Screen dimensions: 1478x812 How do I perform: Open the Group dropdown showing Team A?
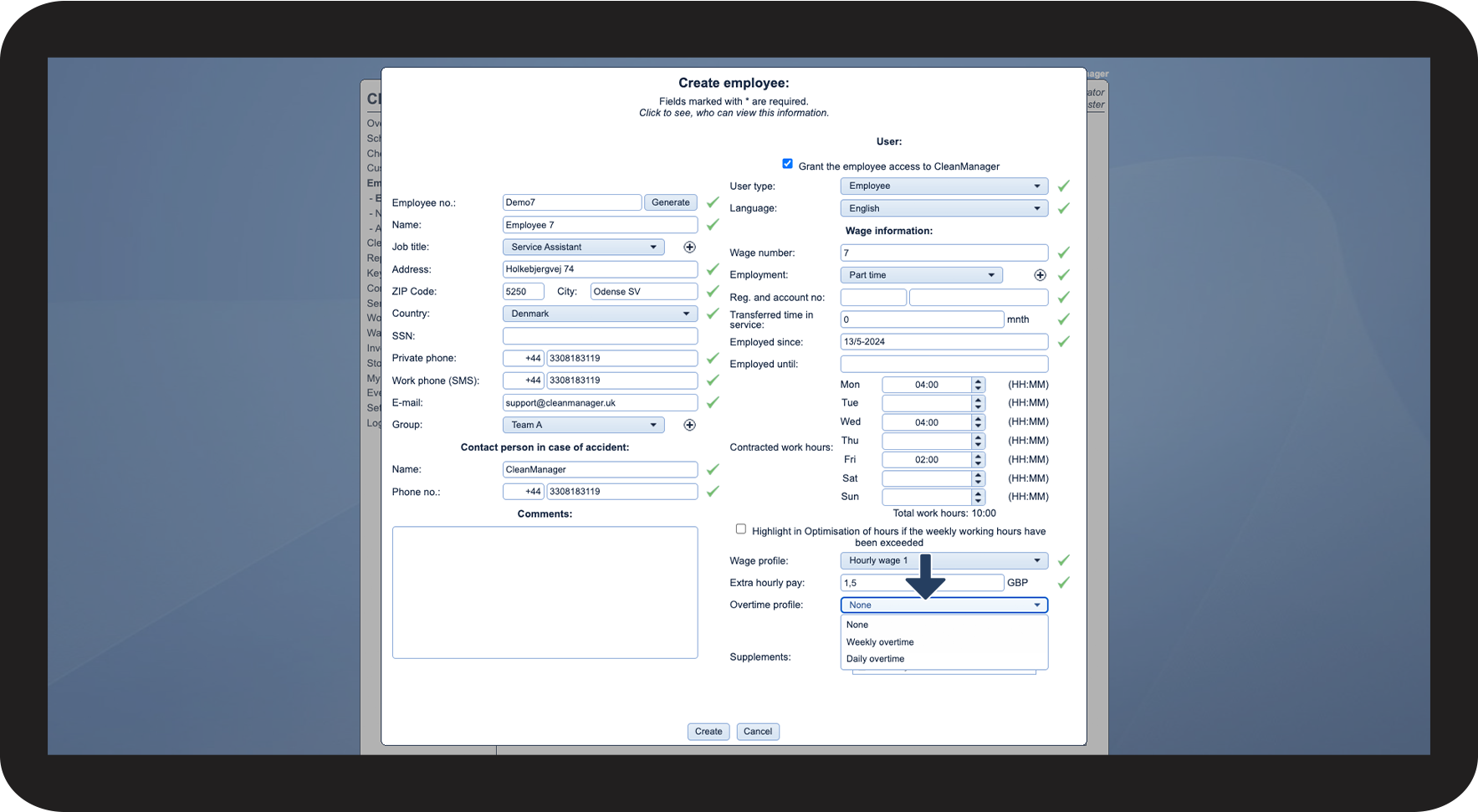(x=583, y=425)
